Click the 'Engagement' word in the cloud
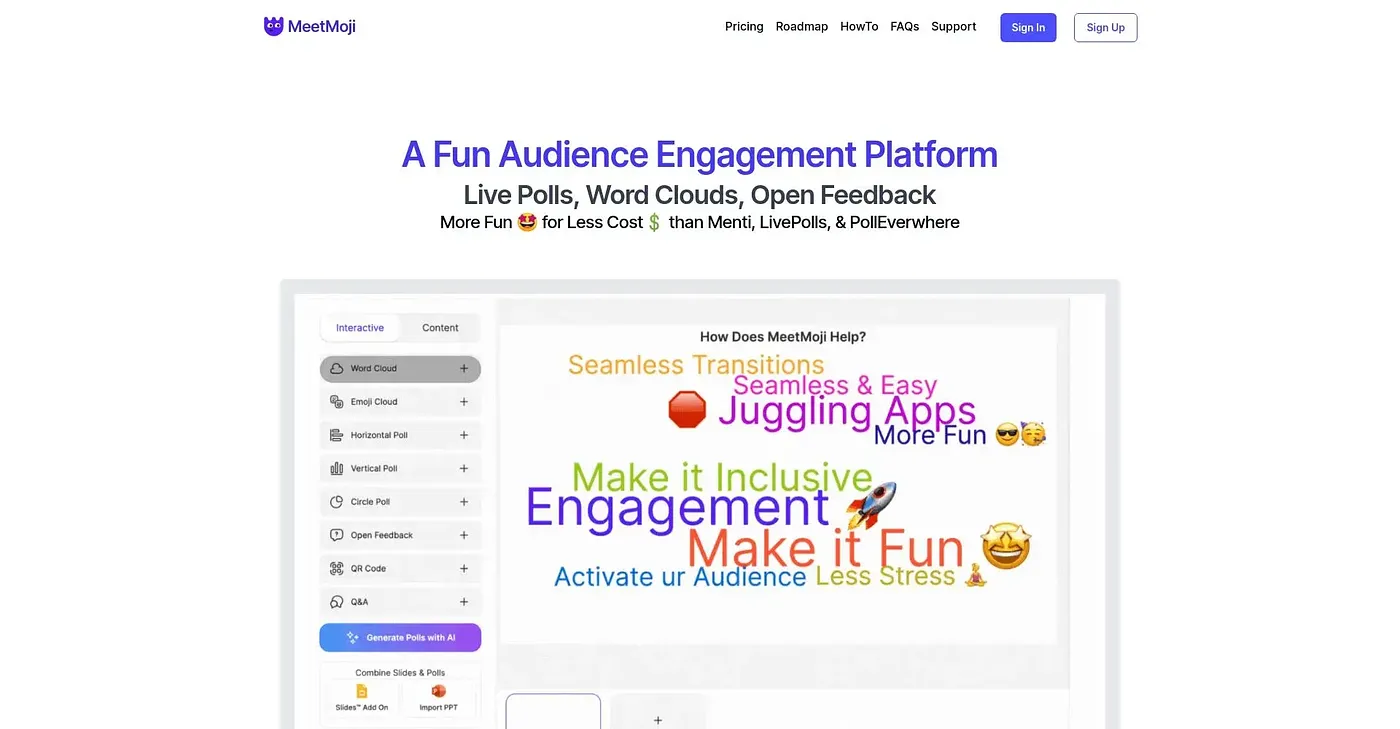 click(678, 508)
